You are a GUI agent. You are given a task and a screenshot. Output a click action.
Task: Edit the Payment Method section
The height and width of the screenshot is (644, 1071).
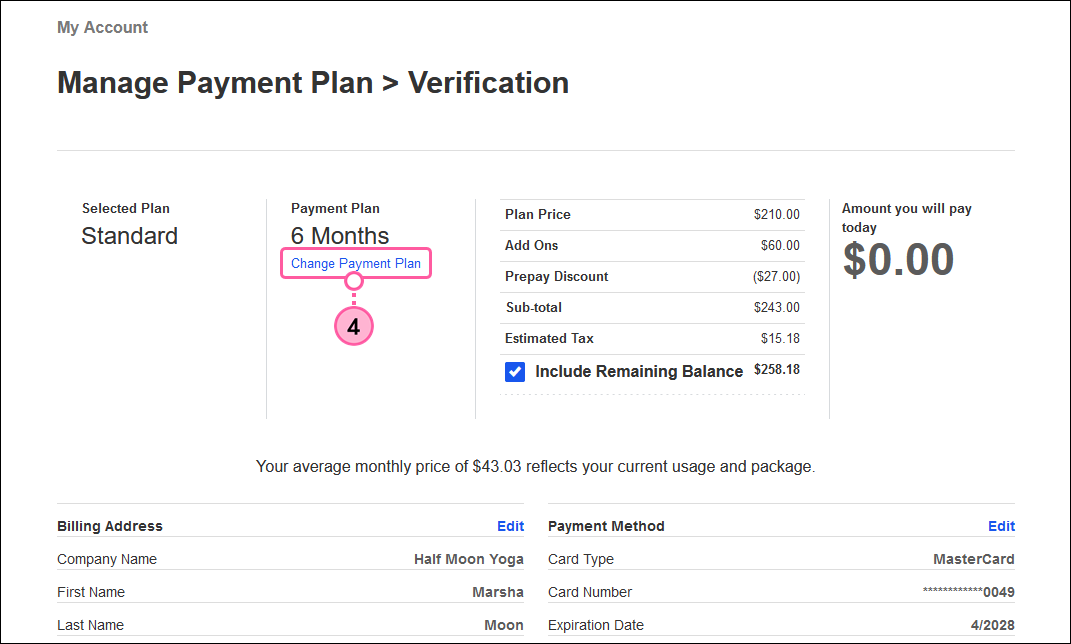[x=1001, y=526]
